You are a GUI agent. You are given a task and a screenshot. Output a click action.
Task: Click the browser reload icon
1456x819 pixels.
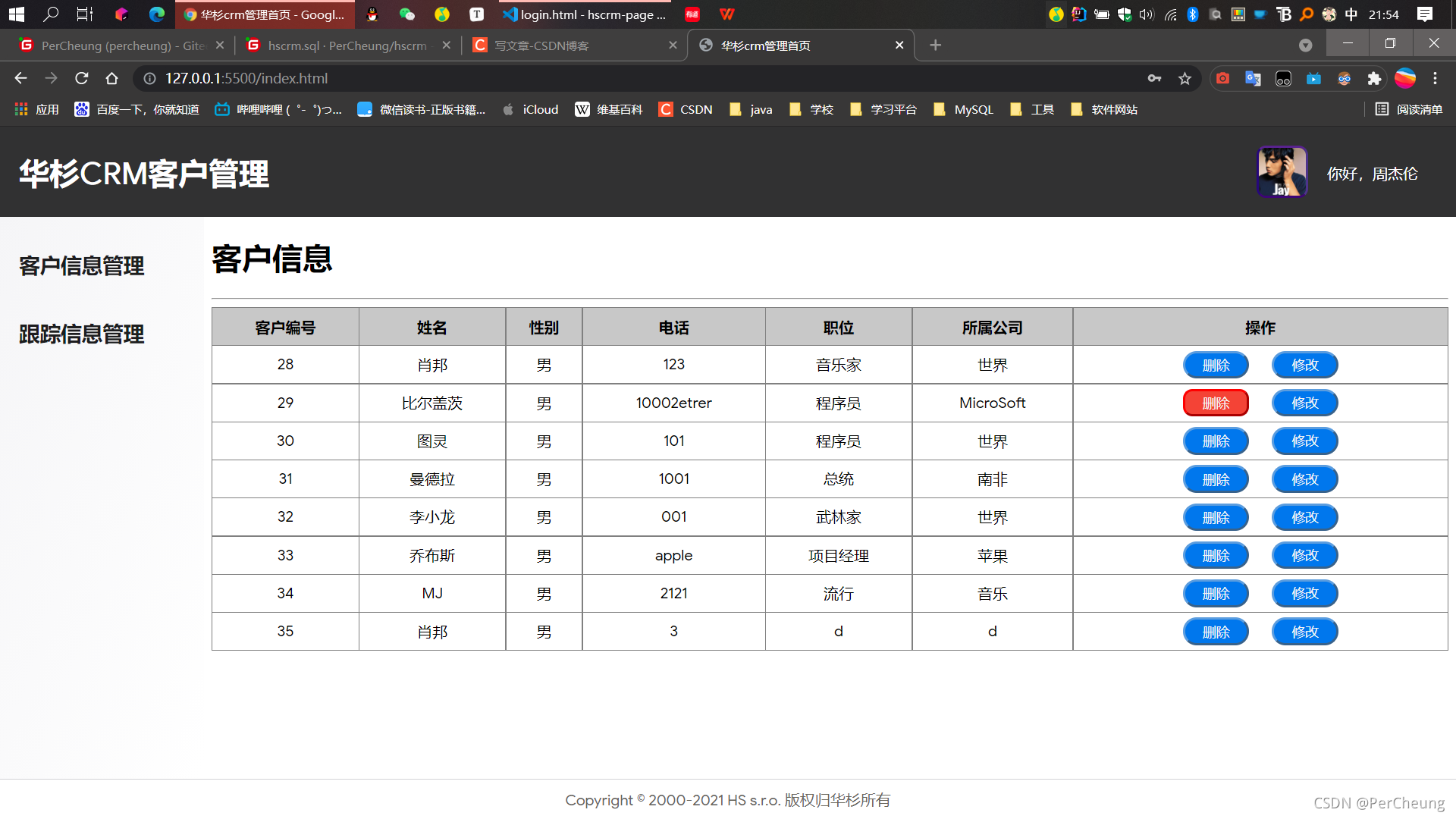[x=82, y=78]
